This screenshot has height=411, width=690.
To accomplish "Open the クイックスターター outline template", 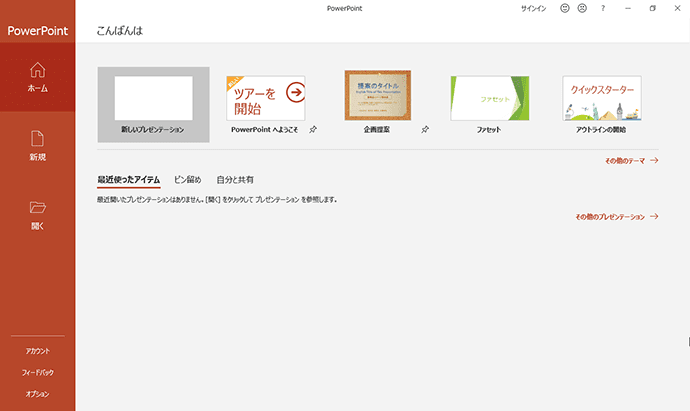I will tap(602, 98).
